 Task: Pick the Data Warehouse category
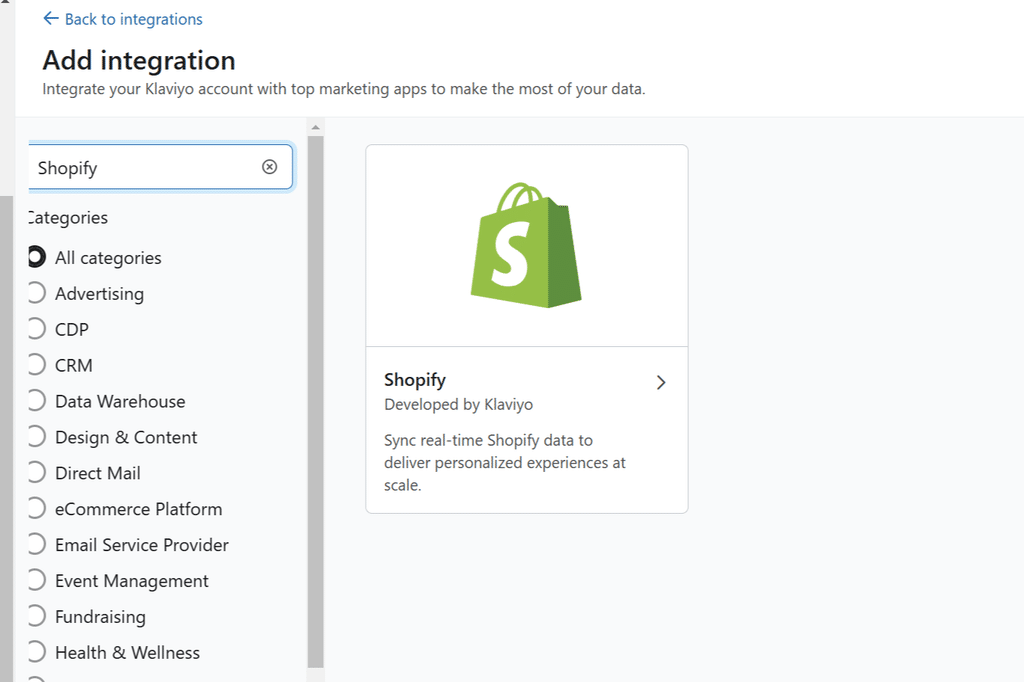click(36, 401)
